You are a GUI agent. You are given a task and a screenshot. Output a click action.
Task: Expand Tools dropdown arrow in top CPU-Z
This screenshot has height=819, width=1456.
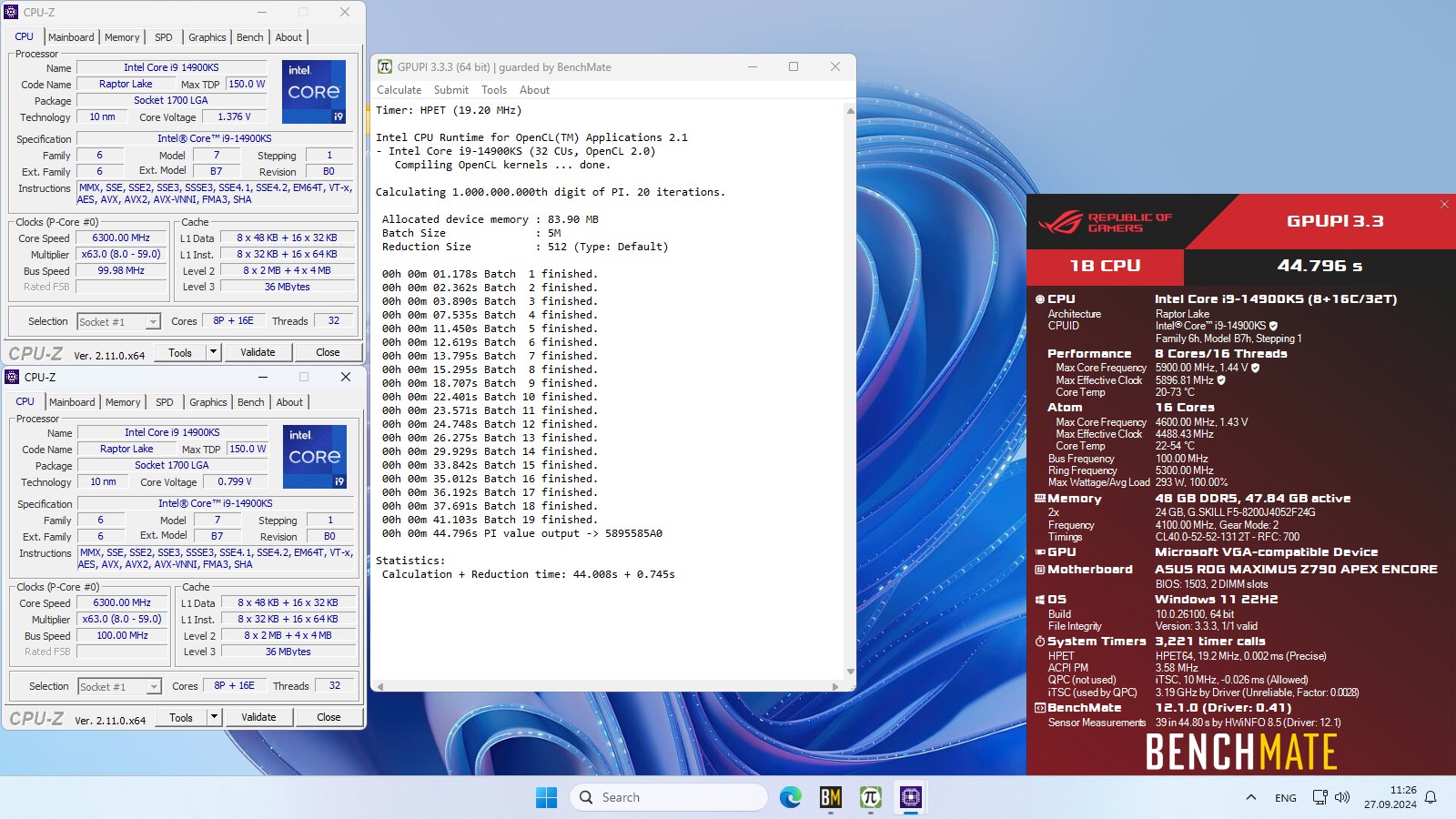(213, 352)
